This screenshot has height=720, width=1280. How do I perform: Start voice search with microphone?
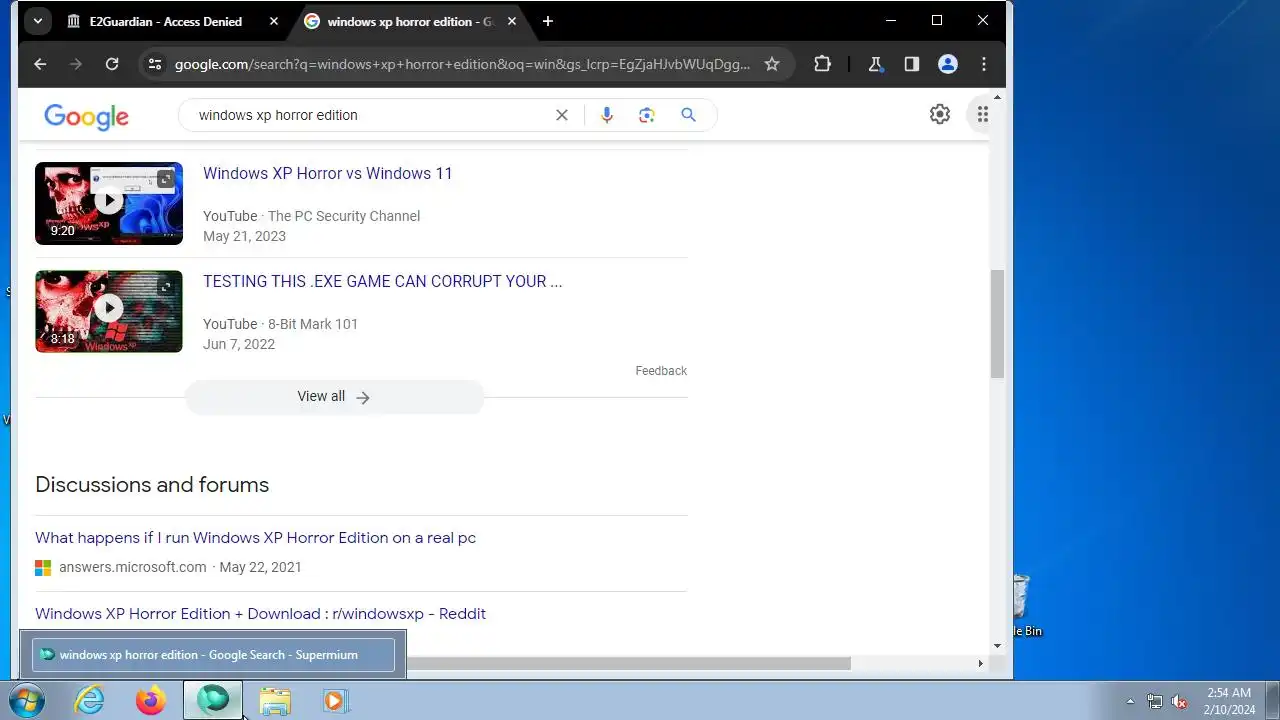click(606, 115)
